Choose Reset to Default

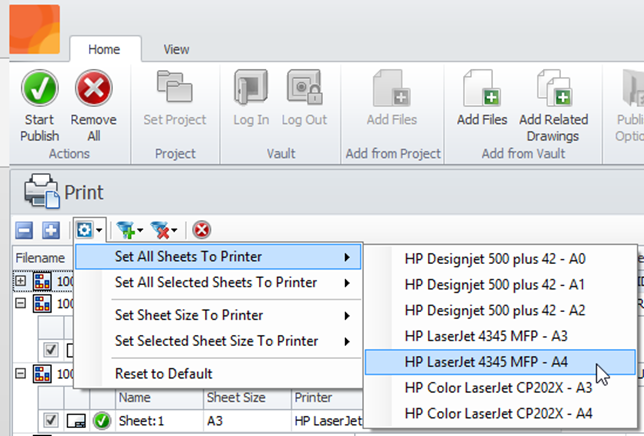click(x=218, y=374)
